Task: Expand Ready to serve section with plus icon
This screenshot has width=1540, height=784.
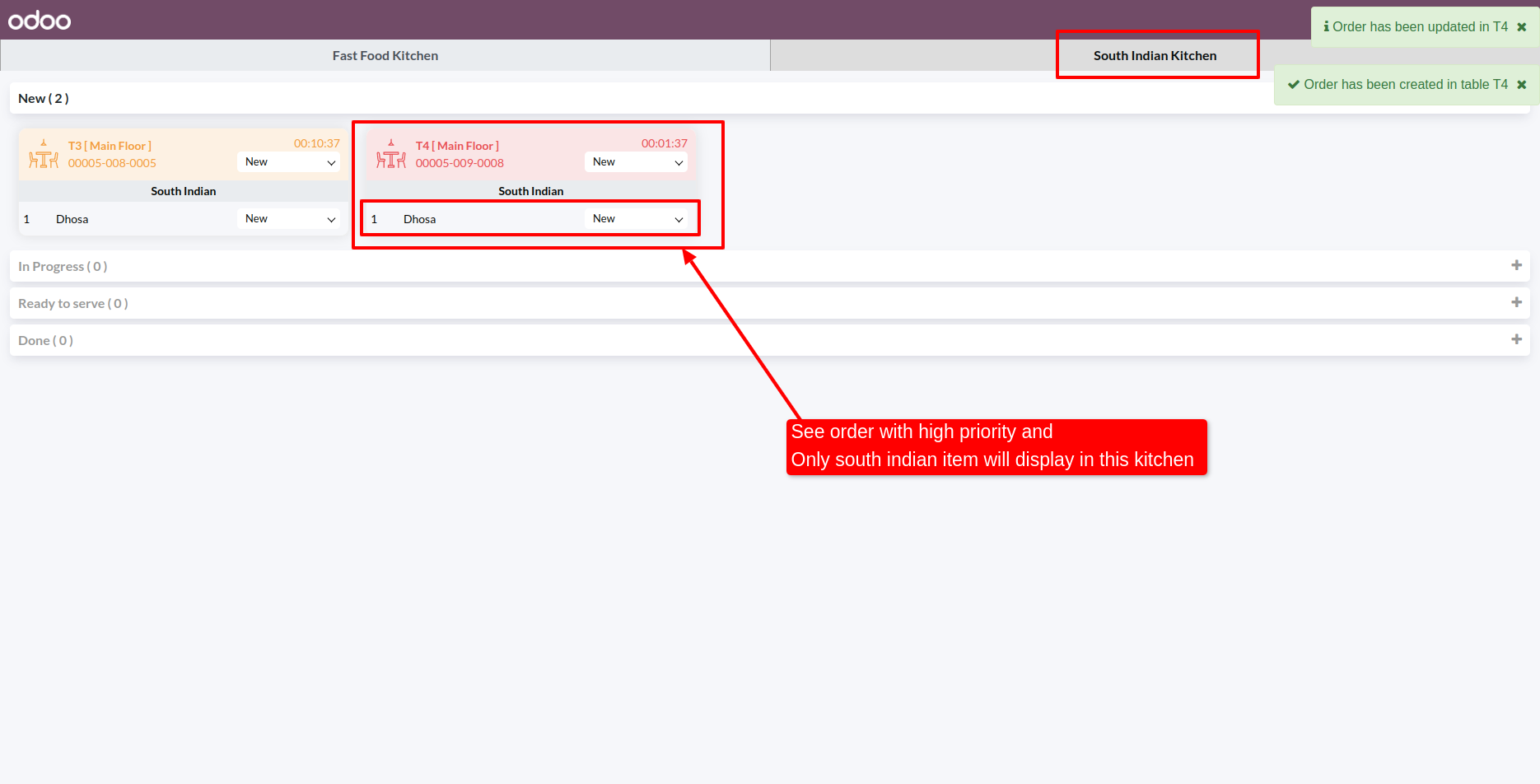Action: [1516, 302]
